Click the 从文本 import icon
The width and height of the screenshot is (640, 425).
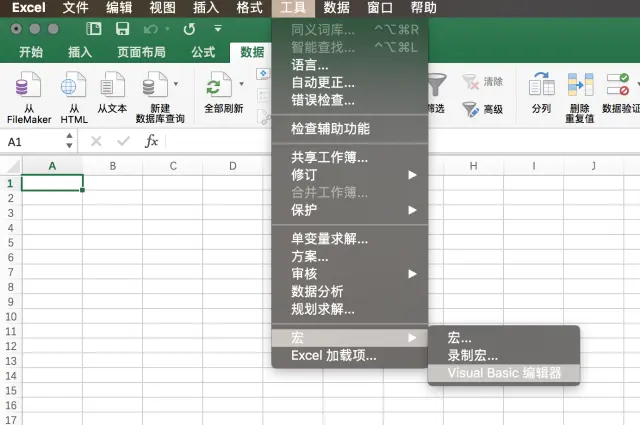click(x=112, y=85)
